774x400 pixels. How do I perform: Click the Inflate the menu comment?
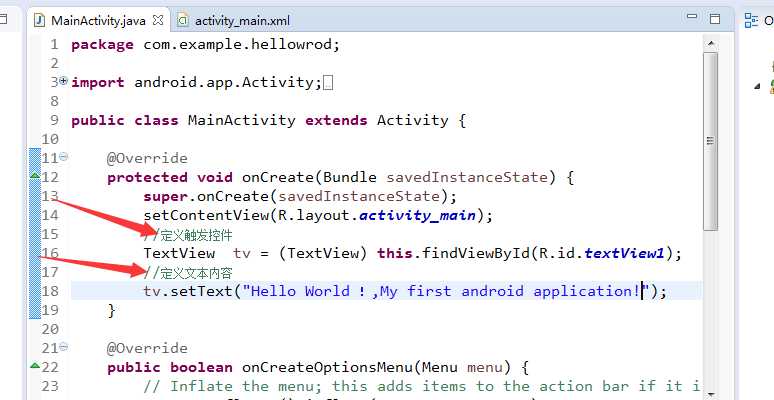422,386
